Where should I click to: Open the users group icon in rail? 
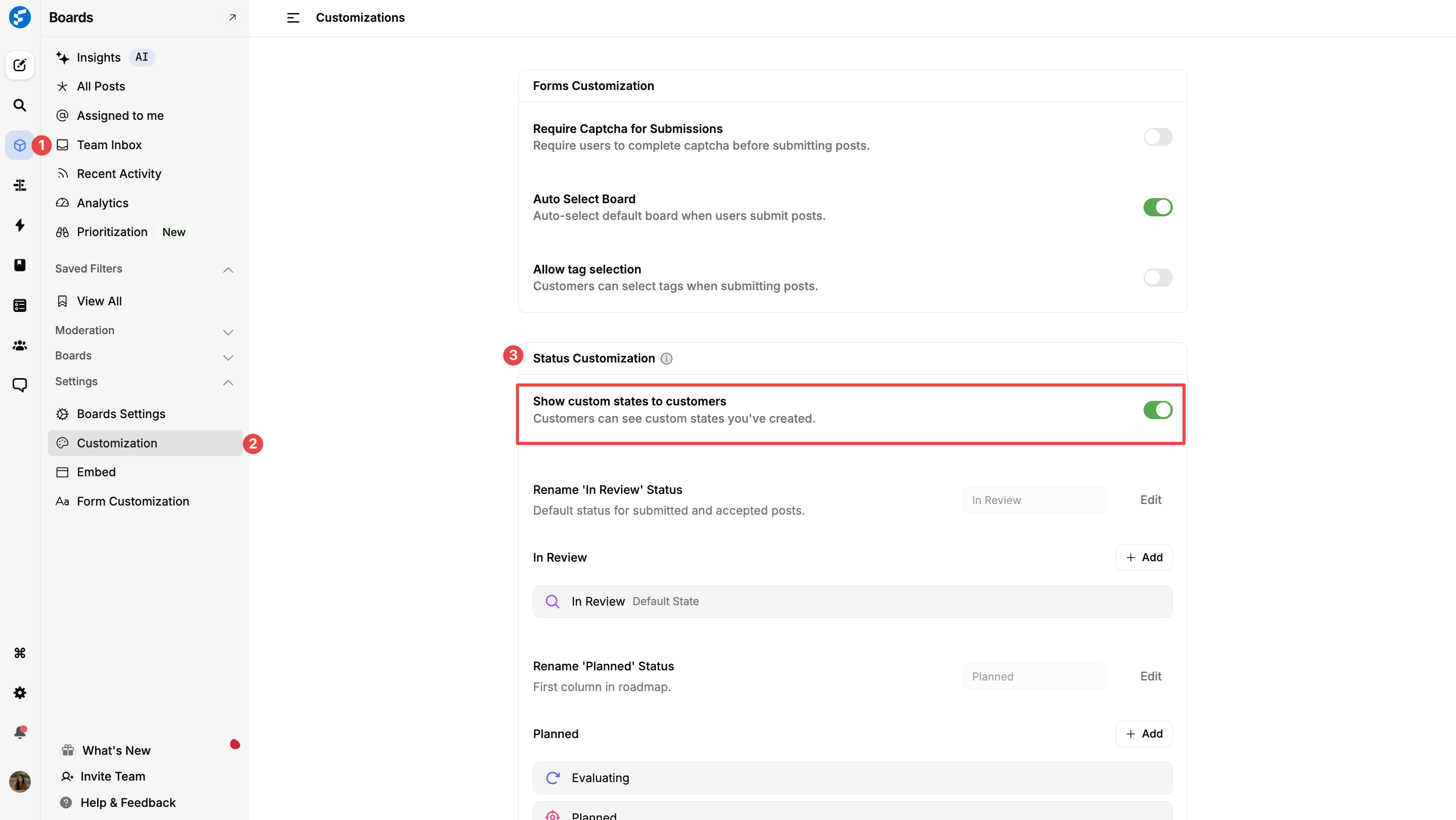[x=20, y=345]
